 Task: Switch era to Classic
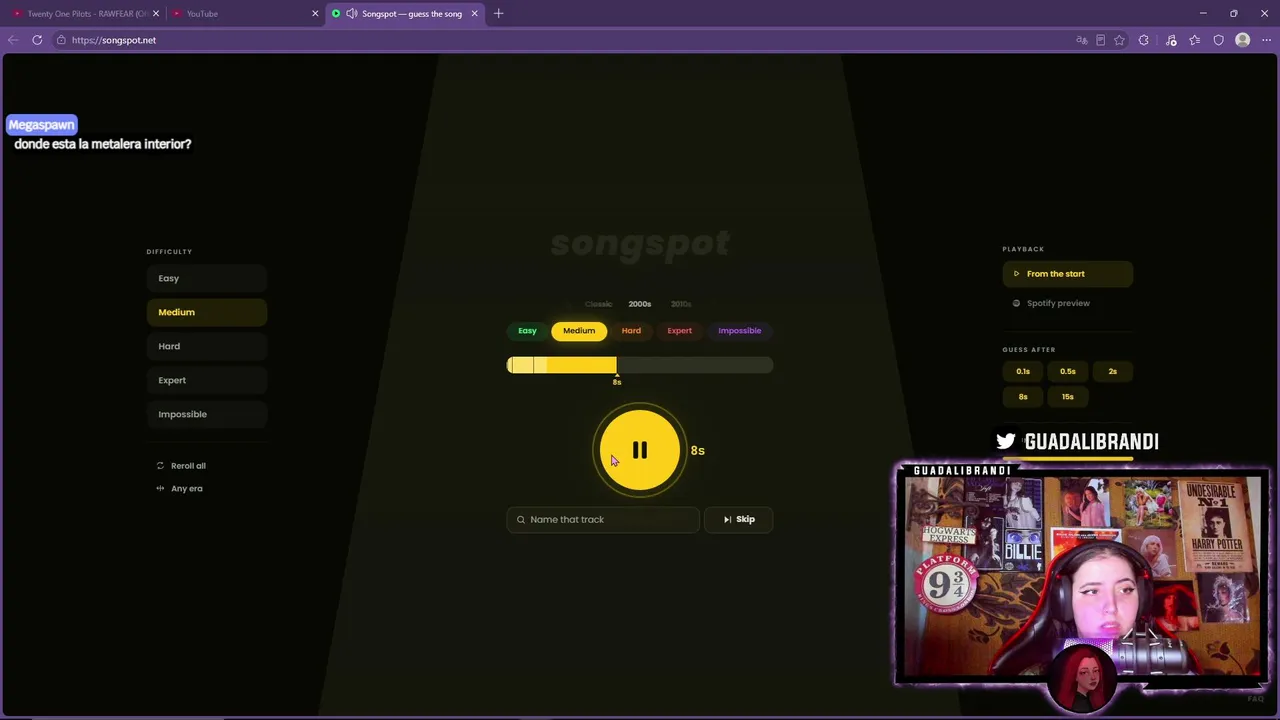click(598, 304)
